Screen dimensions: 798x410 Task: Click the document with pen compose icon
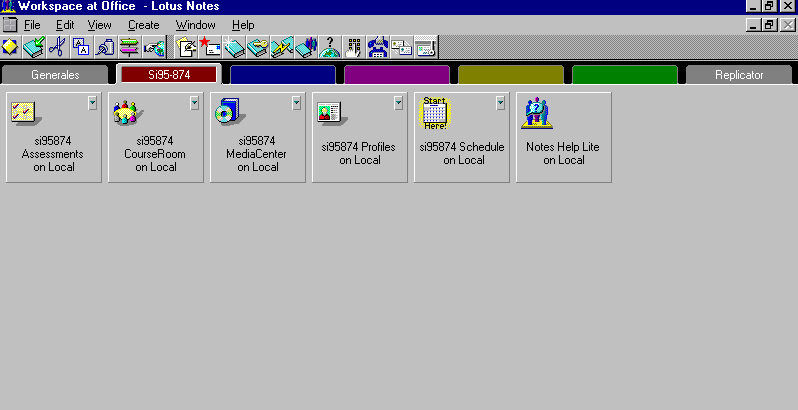click(x=186, y=47)
